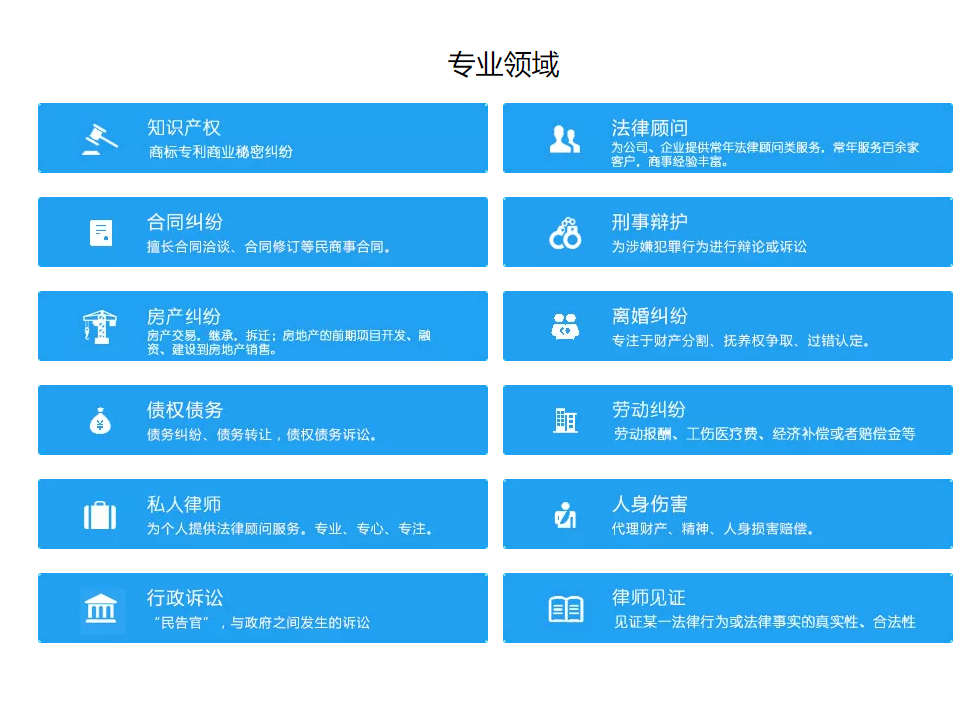Open the 离婚纠纷 title link
The image size is (980, 718).
click(649, 316)
